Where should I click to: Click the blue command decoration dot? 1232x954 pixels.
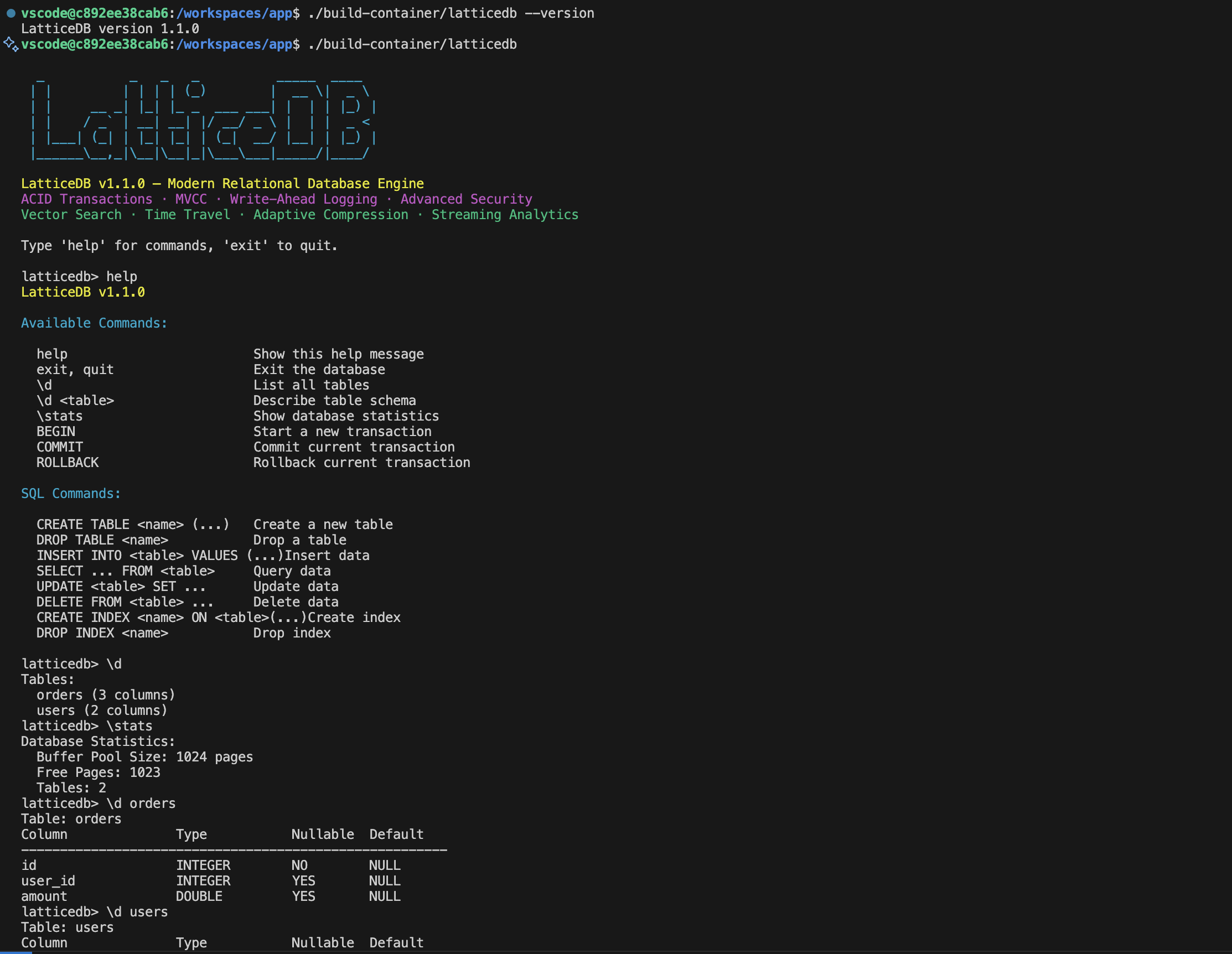click(x=11, y=13)
